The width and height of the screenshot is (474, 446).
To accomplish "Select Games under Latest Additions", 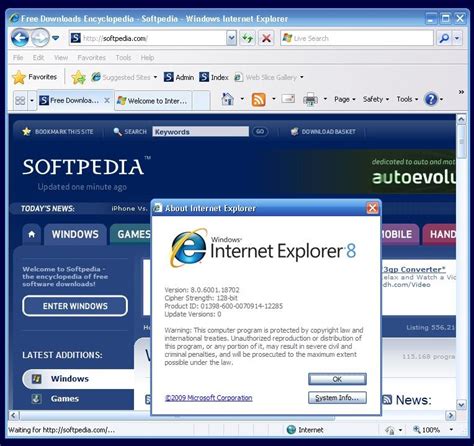I will pyautogui.click(x=65, y=399).
